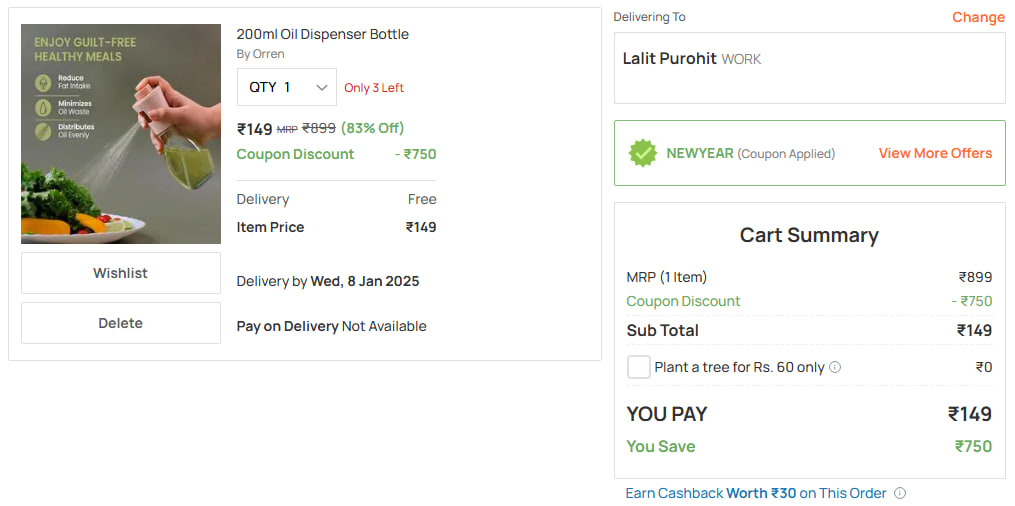Screen dimensions: 1015x506
Task: Click the By Orren brand name
Action: [260, 54]
